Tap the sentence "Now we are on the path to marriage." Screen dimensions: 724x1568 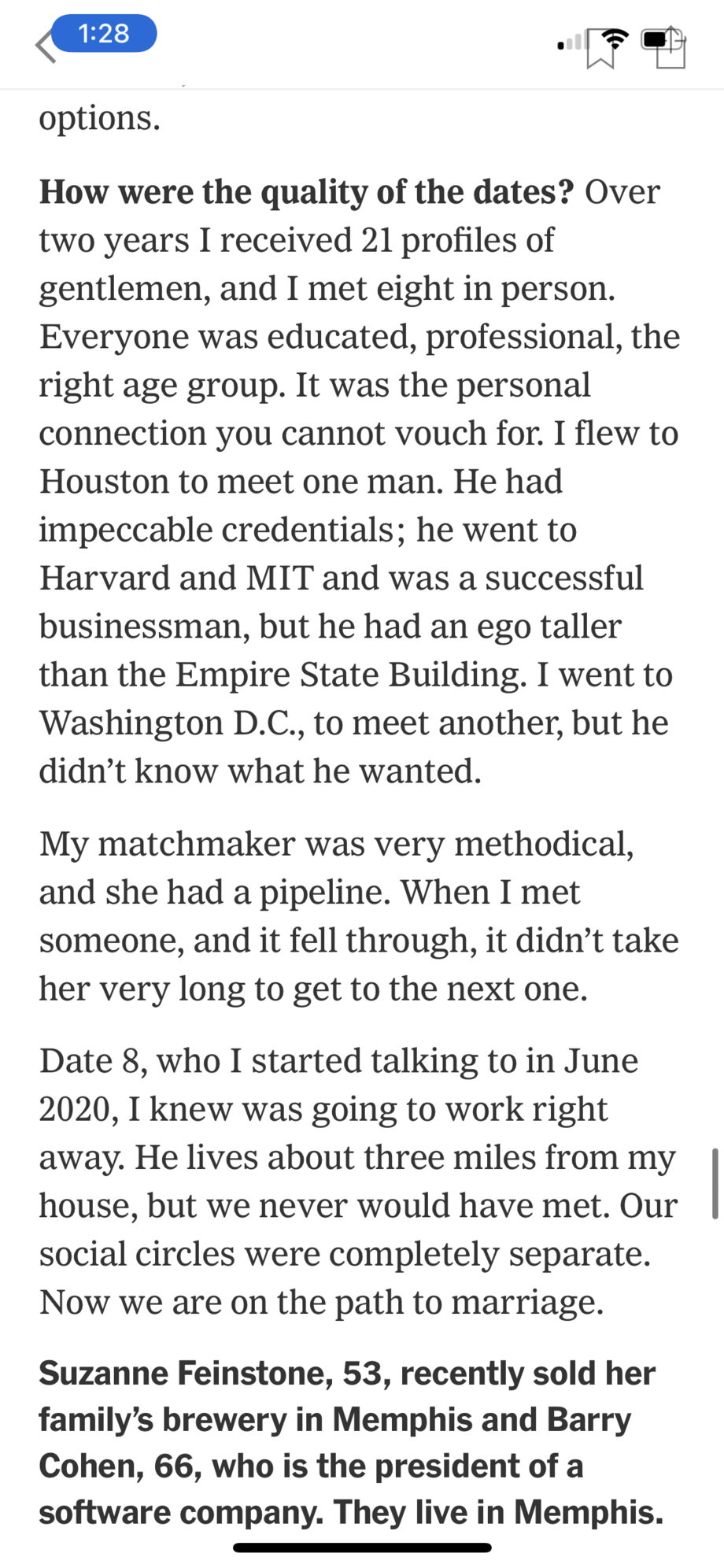[x=322, y=1303]
